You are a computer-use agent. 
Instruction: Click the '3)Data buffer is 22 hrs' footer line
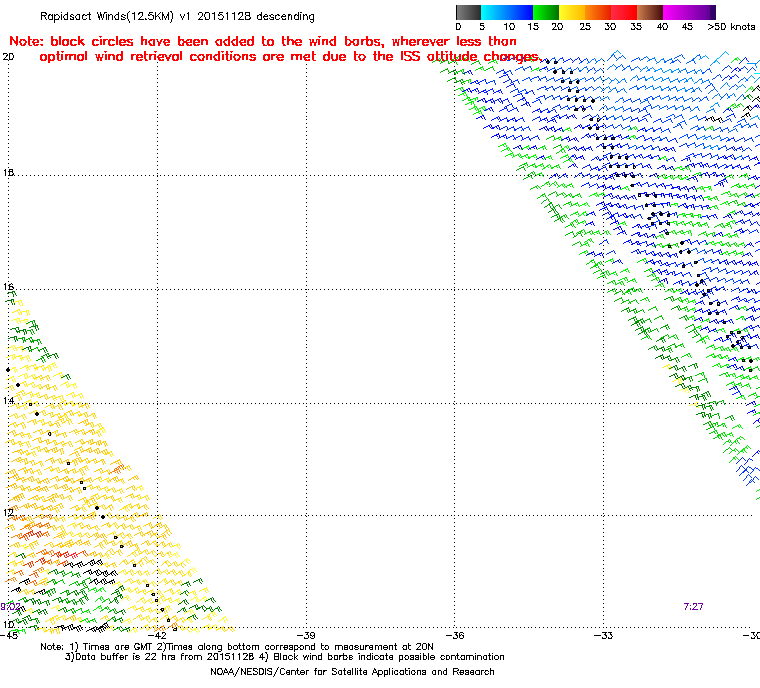pyautogui.click(x=285, y=657)
